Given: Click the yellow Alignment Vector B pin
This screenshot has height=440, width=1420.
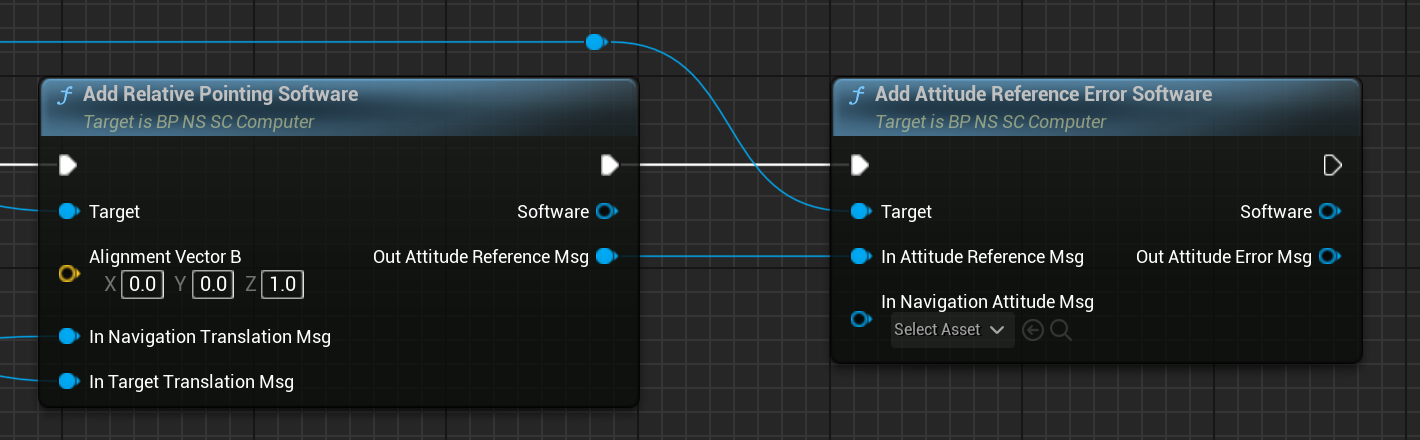Looking at the screenshot, I should click(68, 272).
